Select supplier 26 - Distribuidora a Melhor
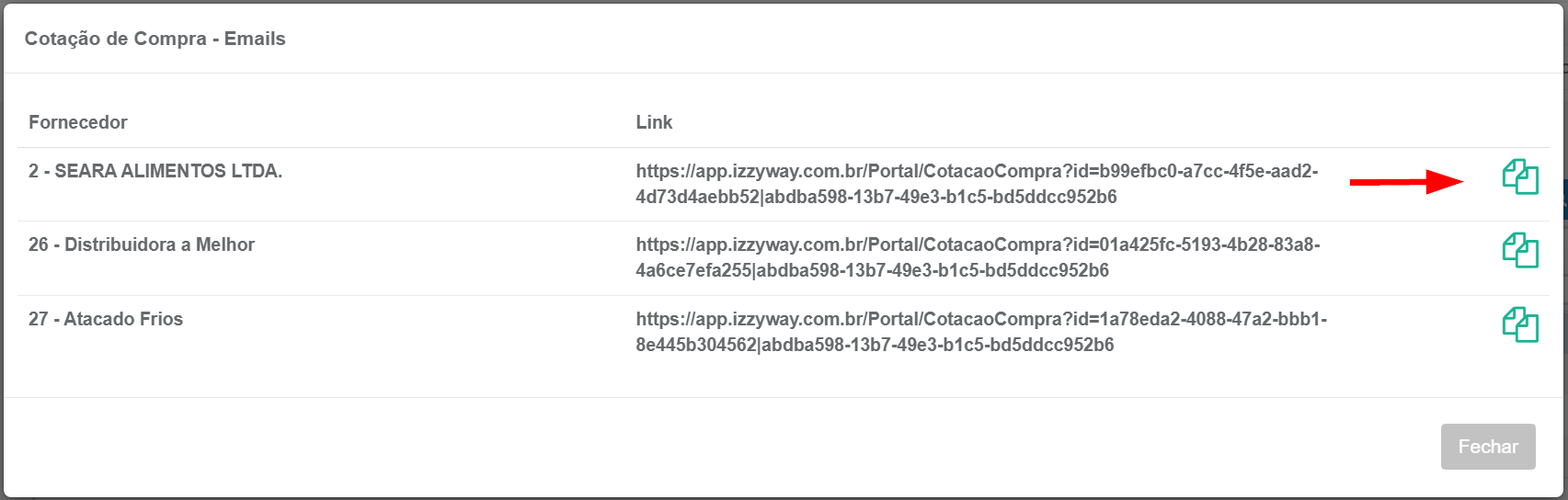The height and width of the screenshot is (500, 1568). click(x=142, y=244)
